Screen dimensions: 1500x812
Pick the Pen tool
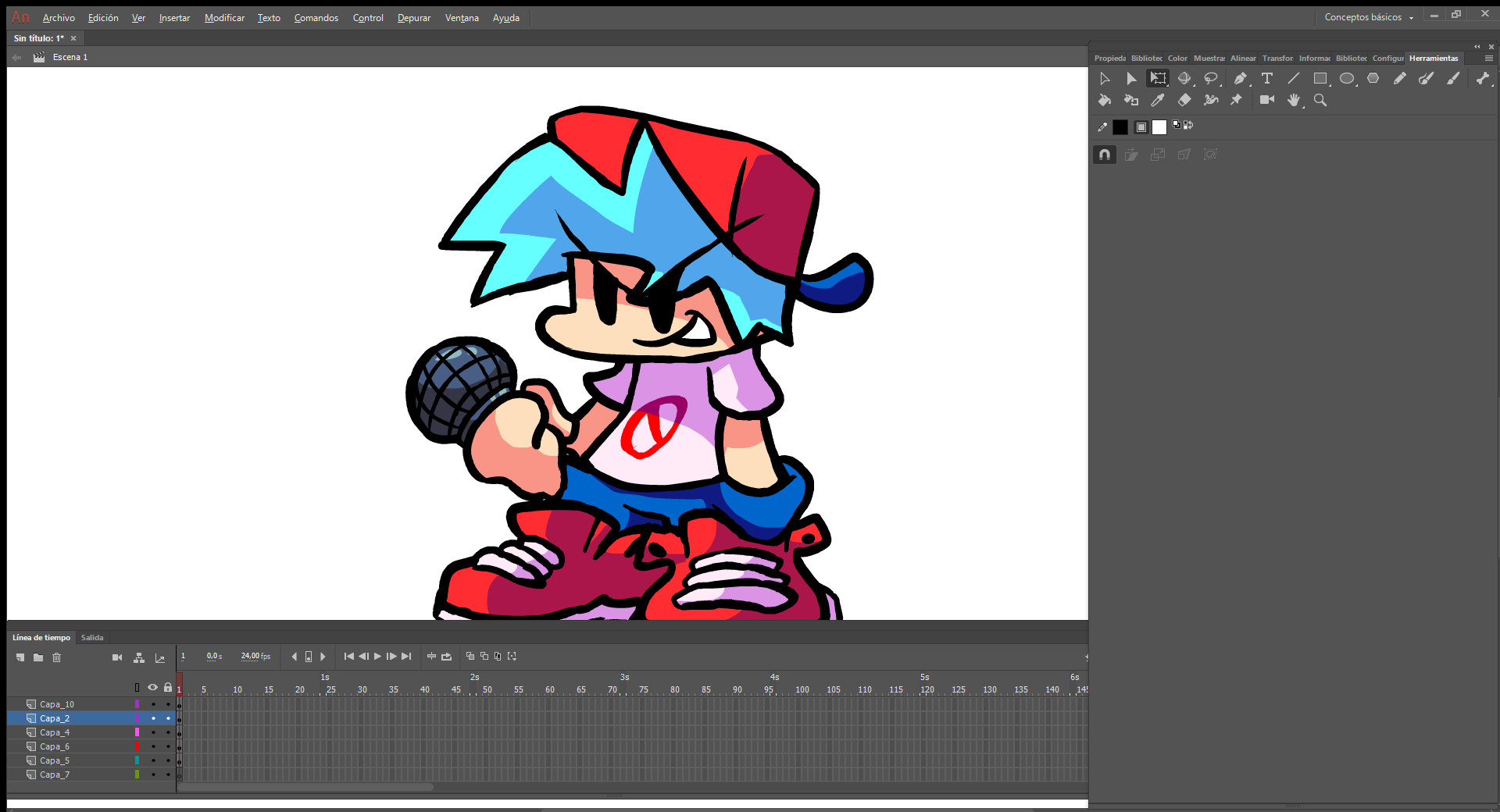[1241, 78]
